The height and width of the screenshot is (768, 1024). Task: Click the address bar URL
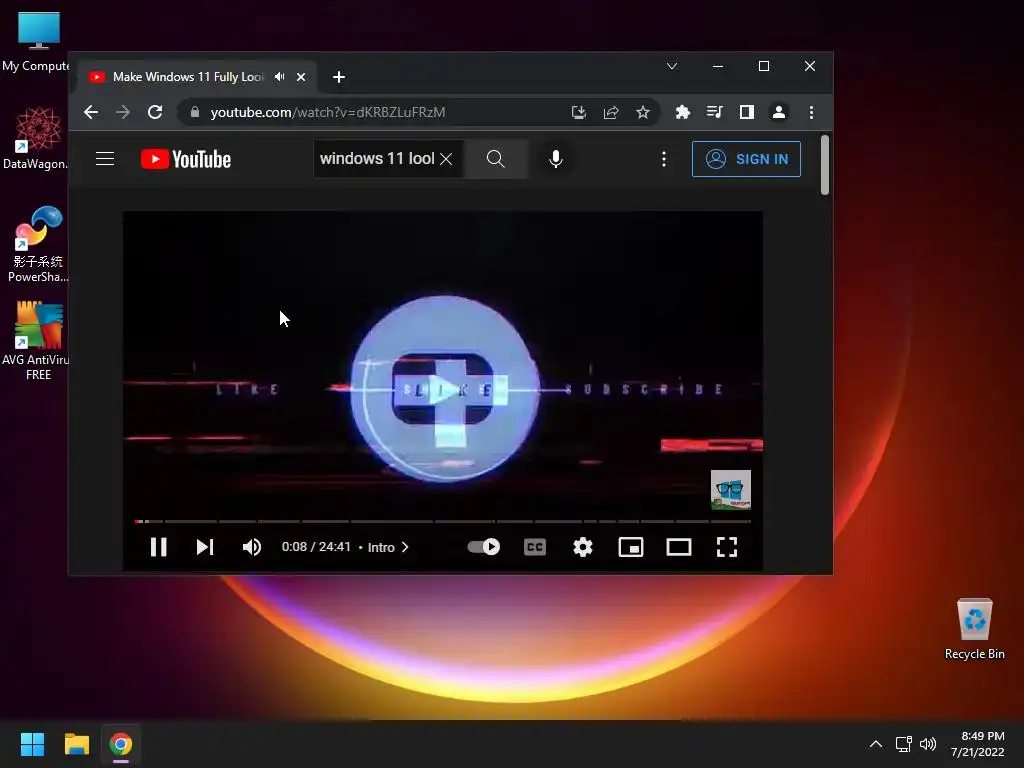pos(328,112)
